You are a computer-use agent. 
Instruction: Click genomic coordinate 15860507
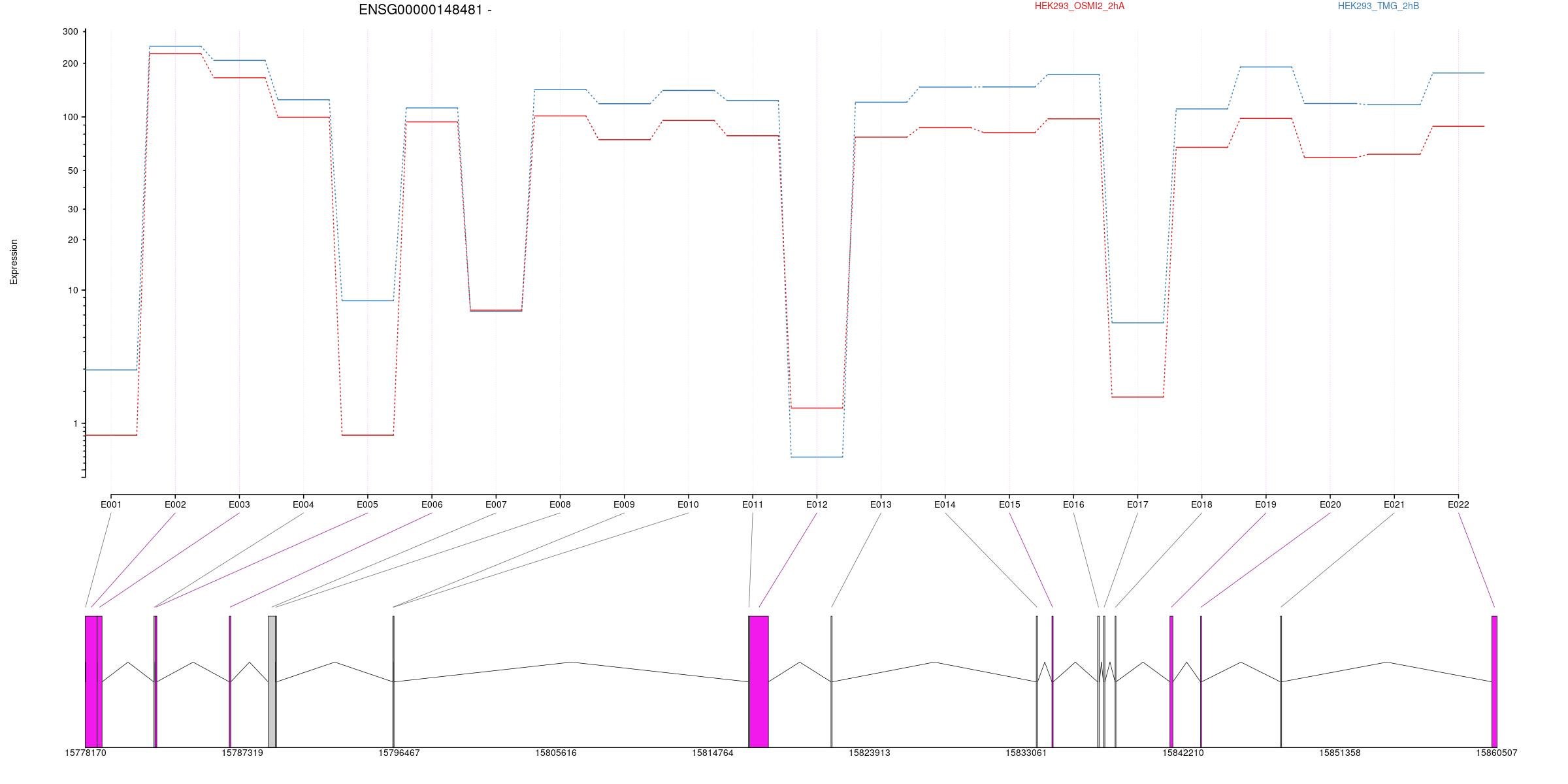[1497, 753]
